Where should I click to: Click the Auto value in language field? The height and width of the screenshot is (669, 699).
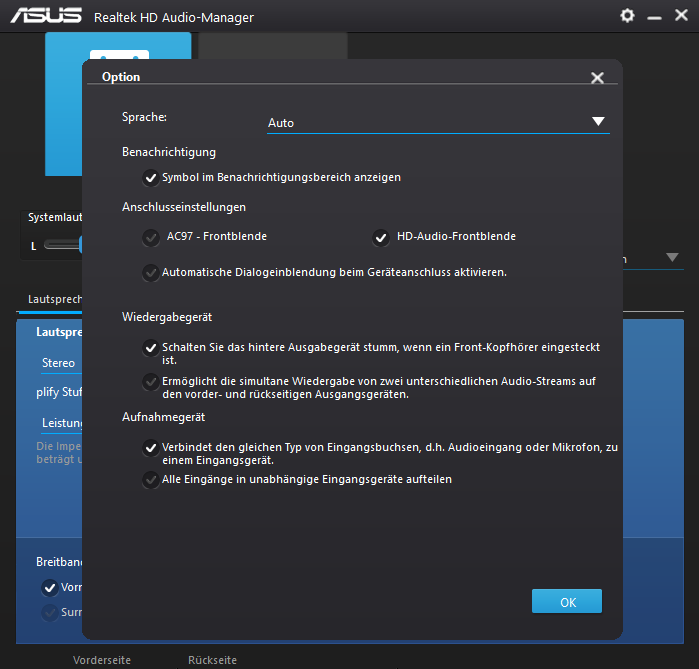[281, 123]
